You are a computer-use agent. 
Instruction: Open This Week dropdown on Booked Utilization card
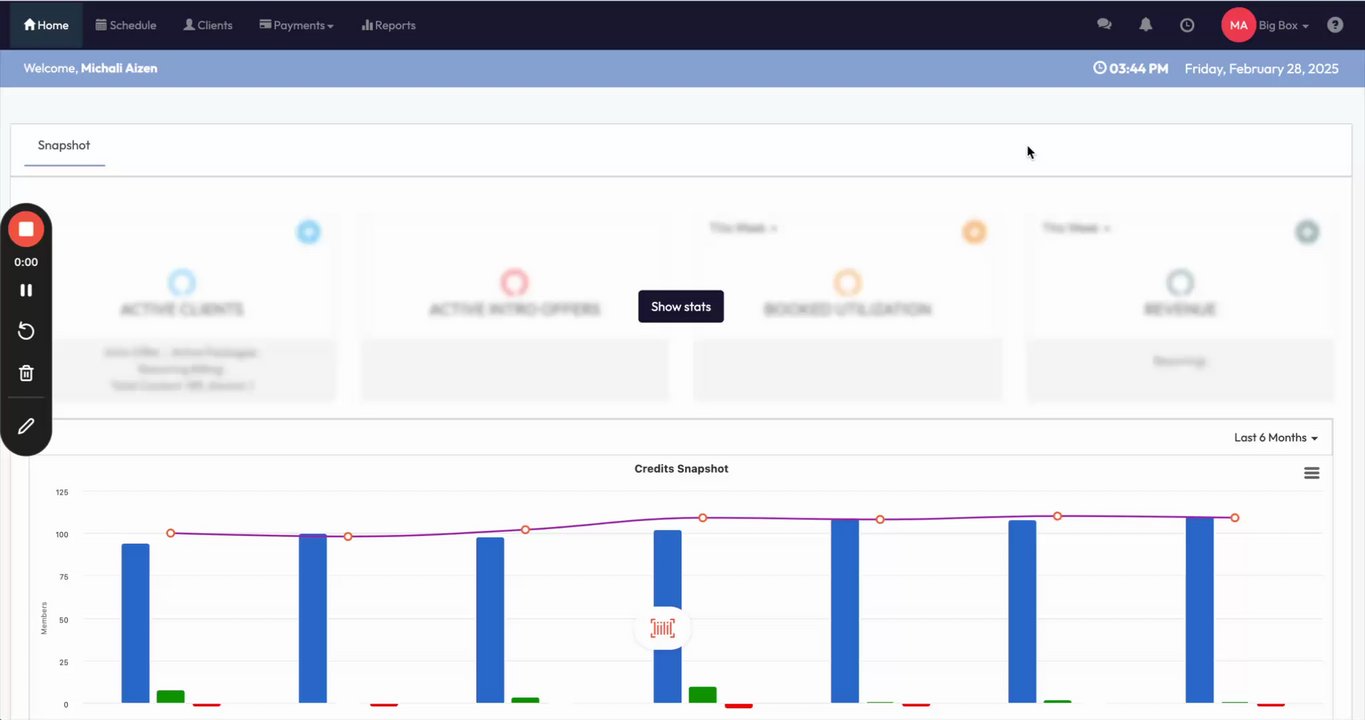743,228
